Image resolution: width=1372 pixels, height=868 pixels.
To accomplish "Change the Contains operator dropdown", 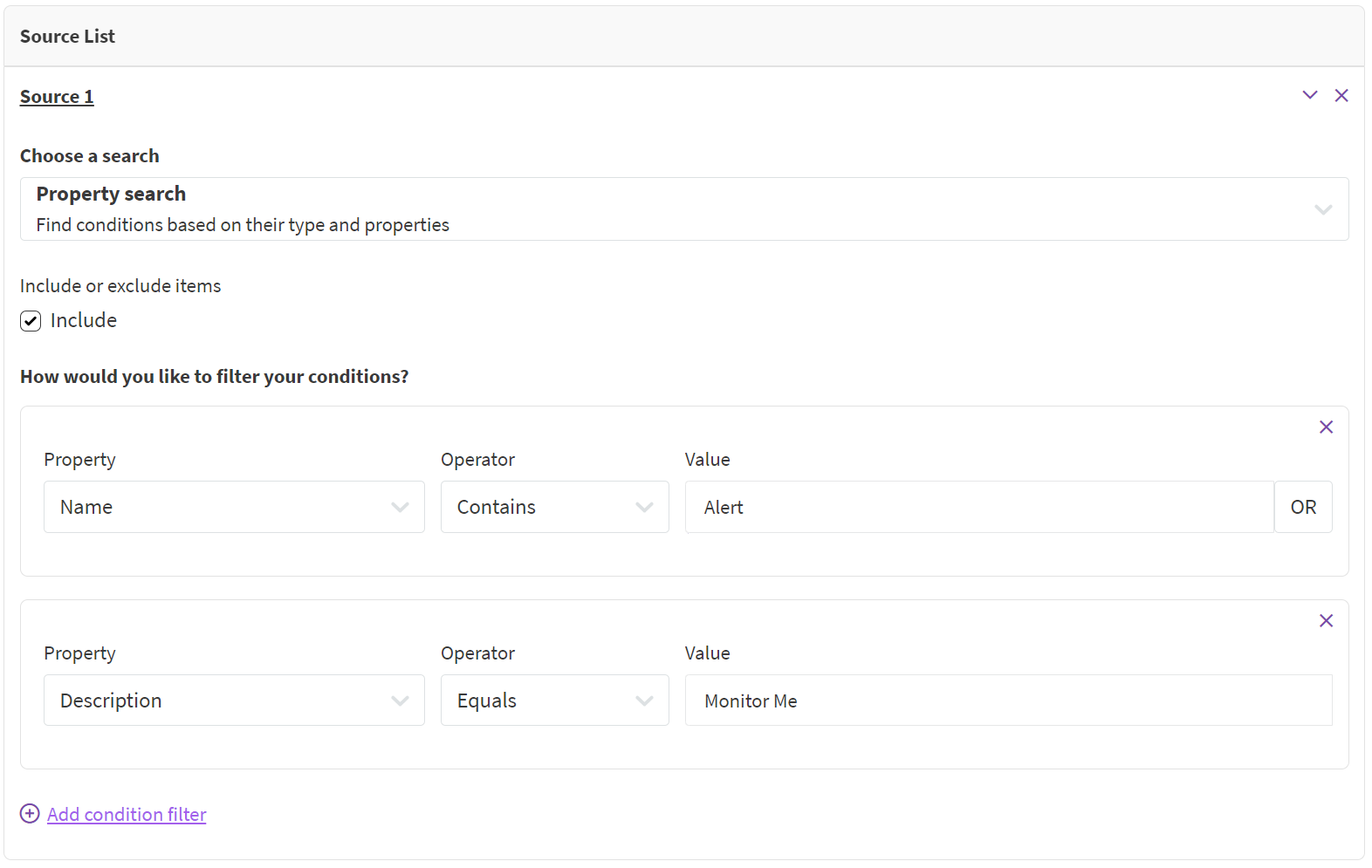I will click(x=554, y=507).
